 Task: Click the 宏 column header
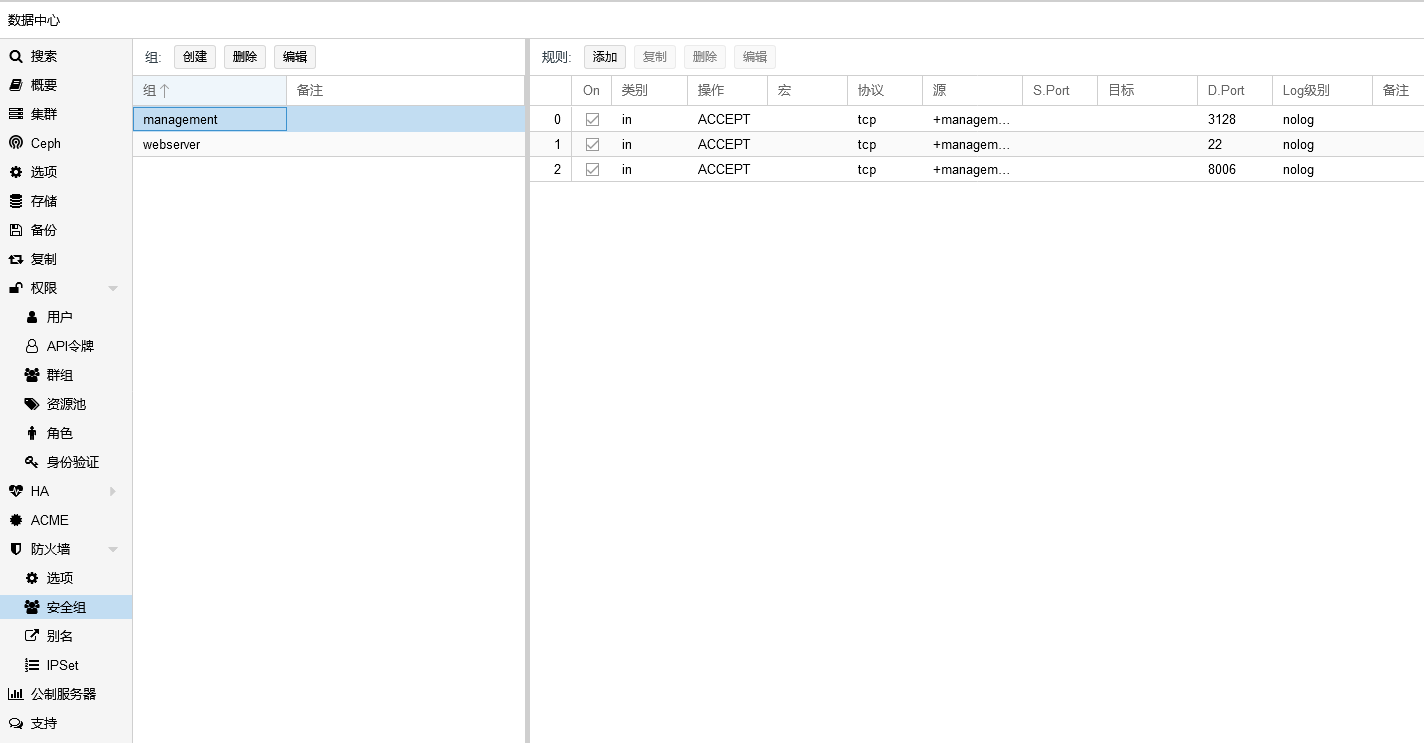click(x=807, y=90)
